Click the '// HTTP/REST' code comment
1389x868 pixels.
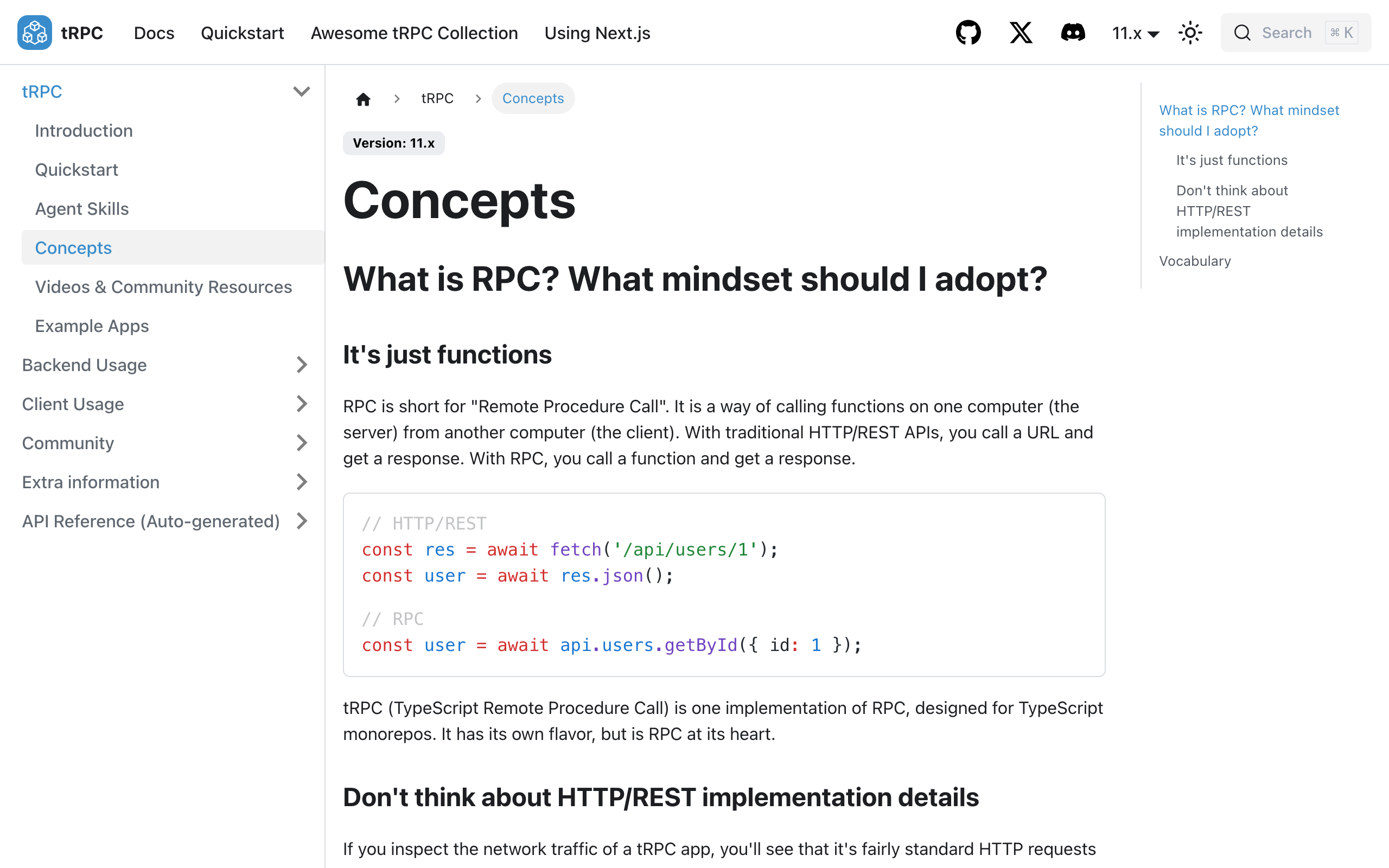pos(424,523)
